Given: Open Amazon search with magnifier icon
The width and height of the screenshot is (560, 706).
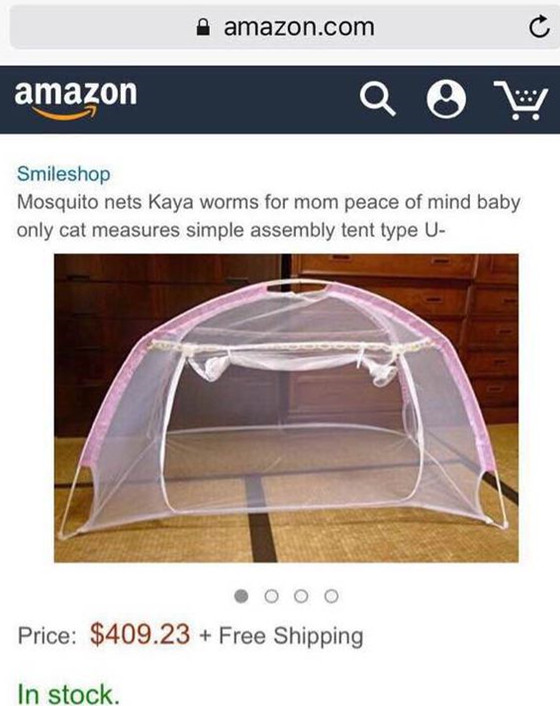Looking at the screenshot, I should (x=377, y=99).
